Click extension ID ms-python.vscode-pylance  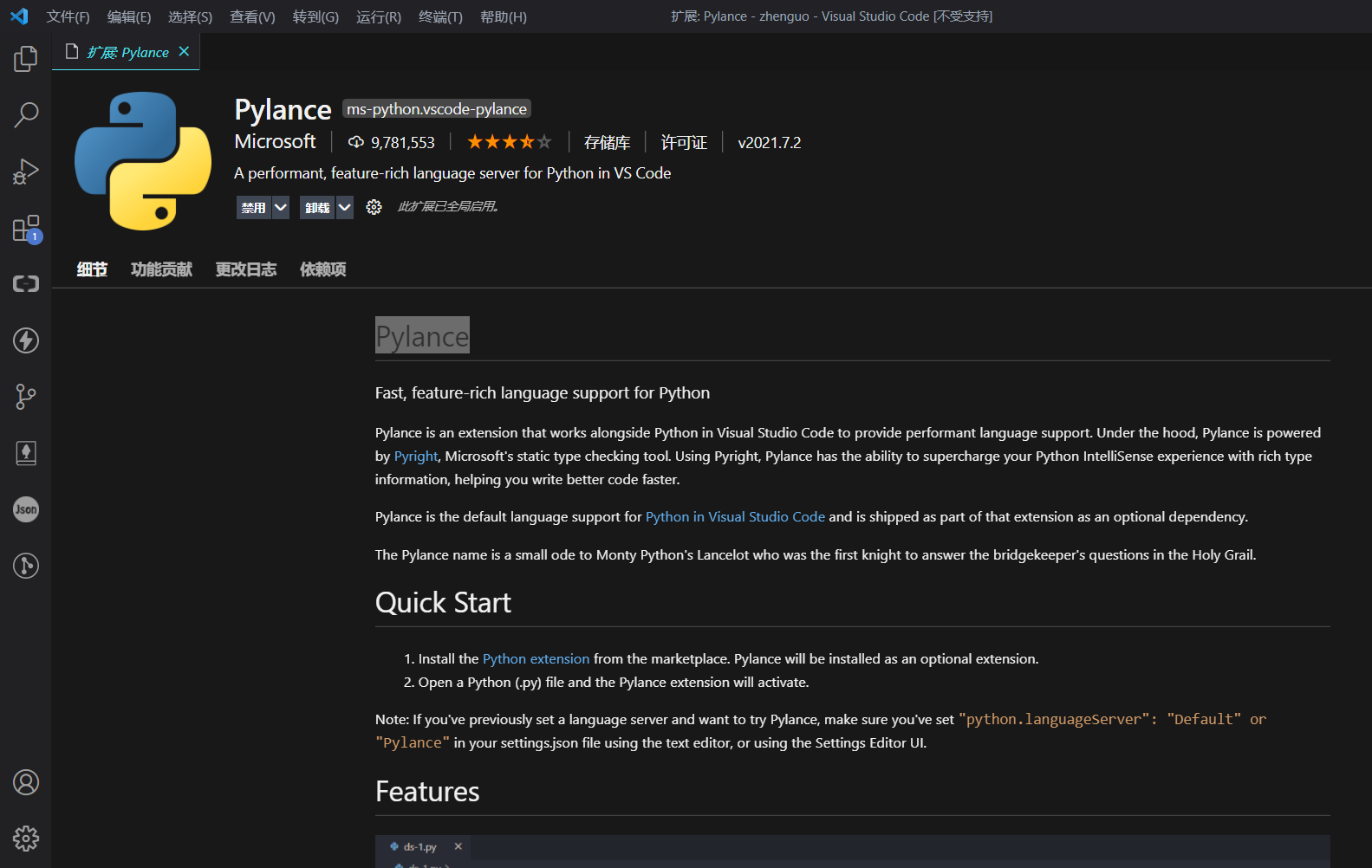pos(437,108)
